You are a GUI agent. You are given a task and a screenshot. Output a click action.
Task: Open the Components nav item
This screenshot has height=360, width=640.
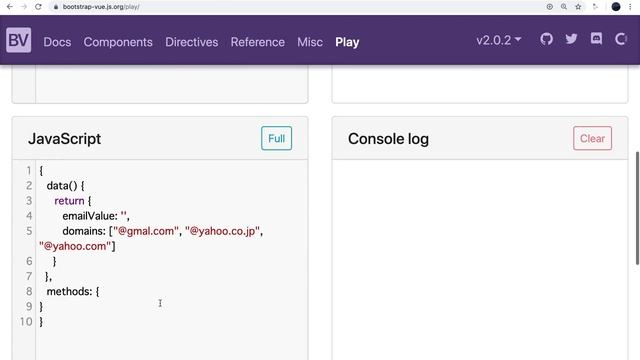tap(118, 42)
